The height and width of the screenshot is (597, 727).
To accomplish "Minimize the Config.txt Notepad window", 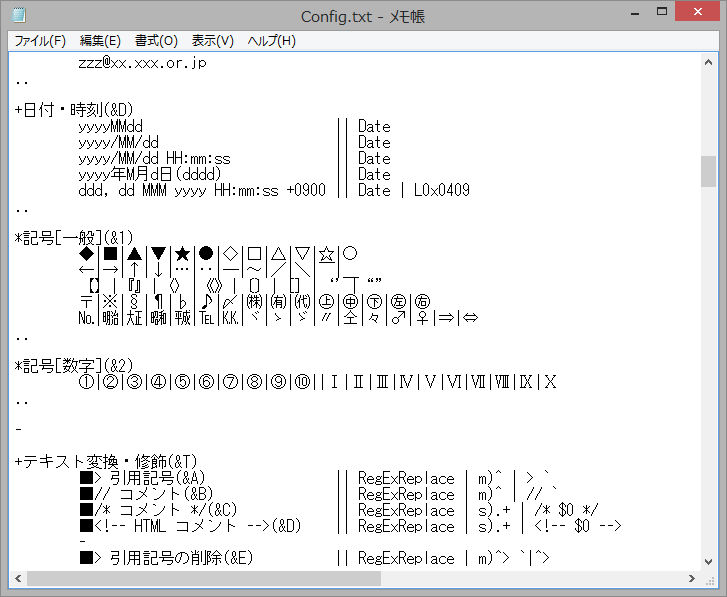I will point(635,13).
